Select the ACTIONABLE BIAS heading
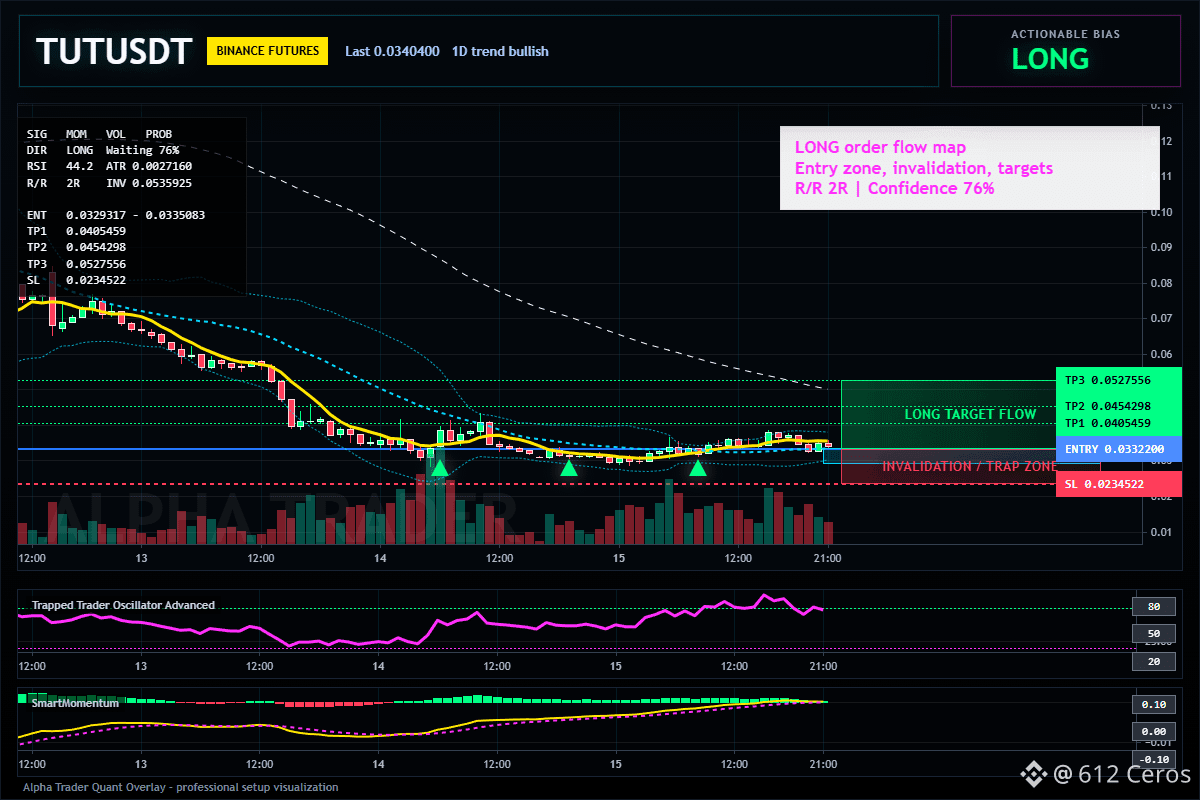Image resolution: width=1200 pixels, height=800 pixels. click(1065, 34)
